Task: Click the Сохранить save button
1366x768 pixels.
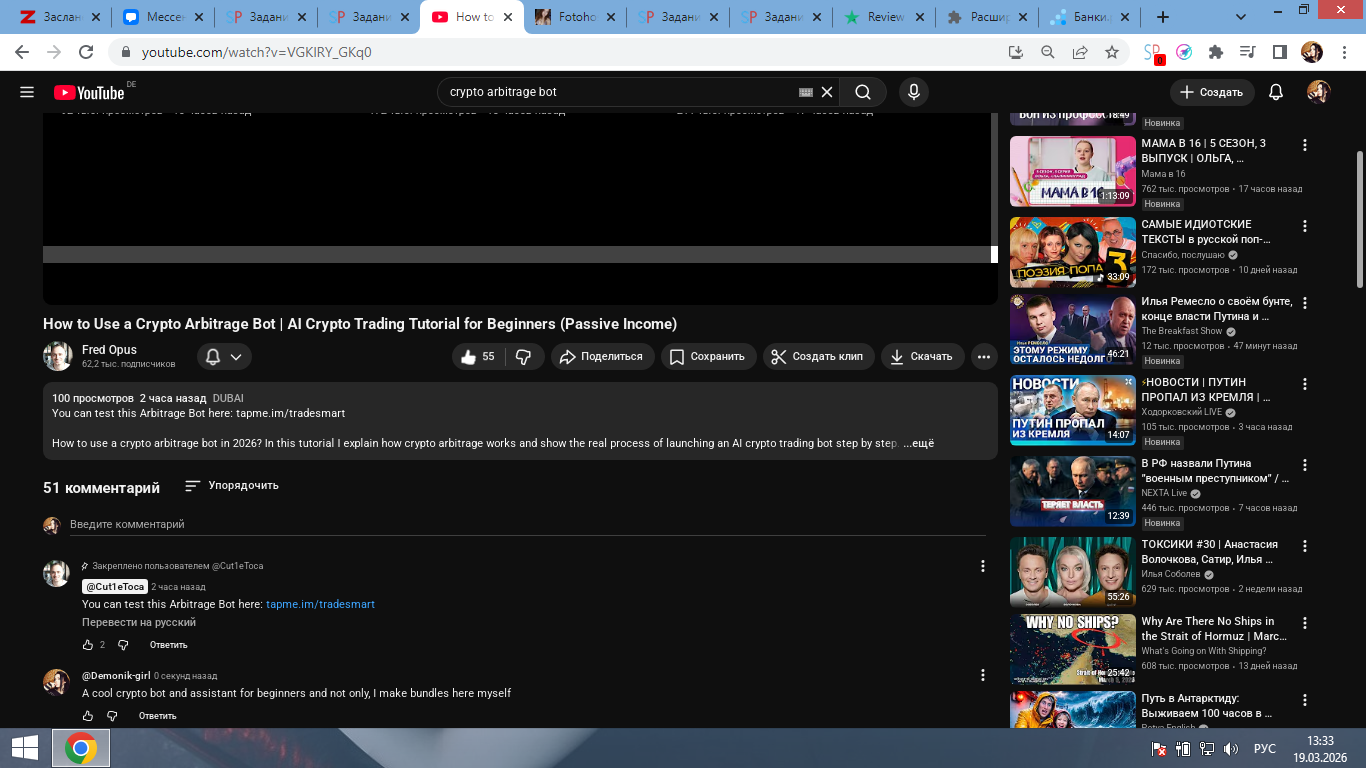Action: point(709,356)
